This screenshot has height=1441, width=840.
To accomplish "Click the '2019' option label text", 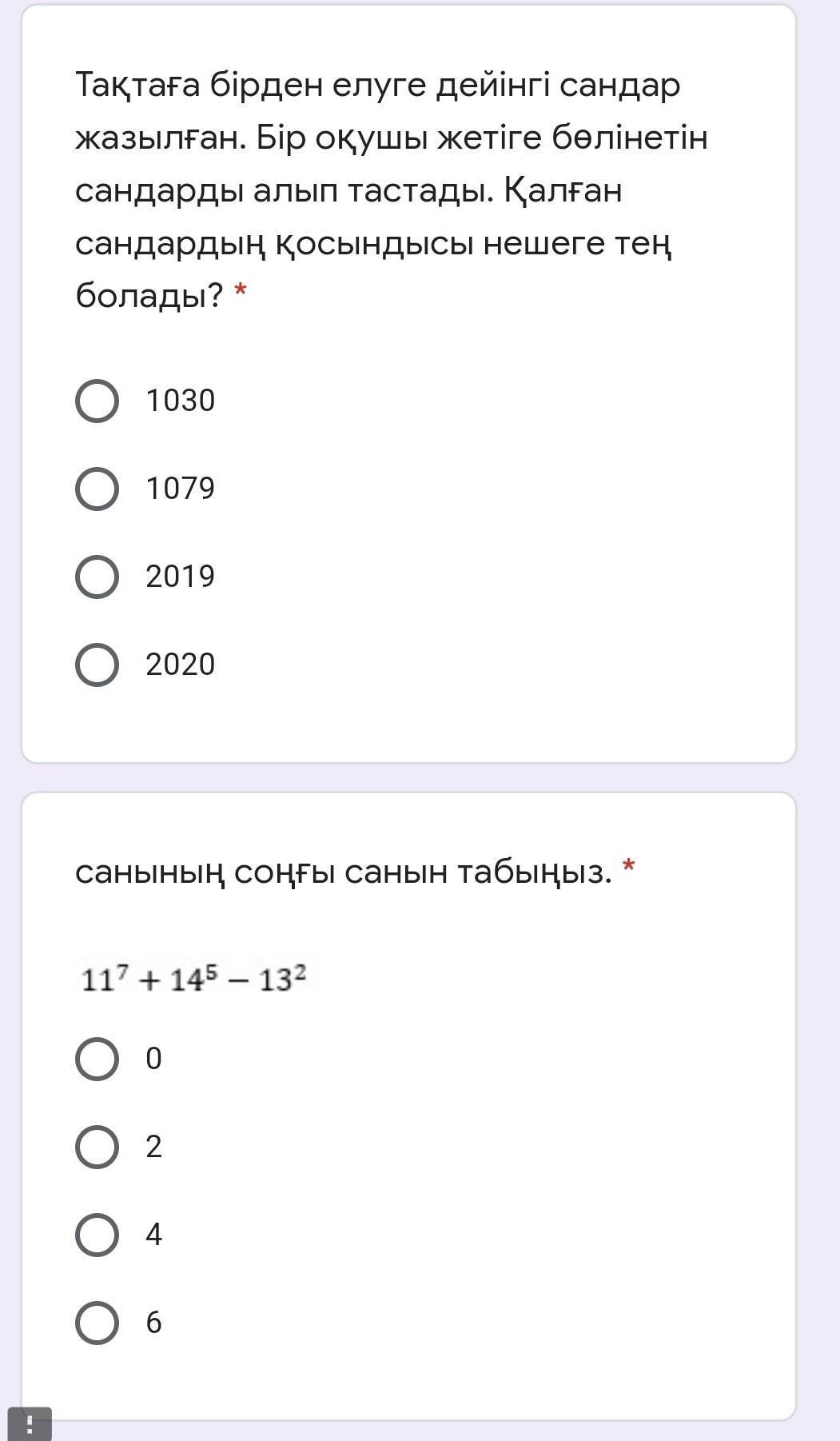I will point(180,577).
